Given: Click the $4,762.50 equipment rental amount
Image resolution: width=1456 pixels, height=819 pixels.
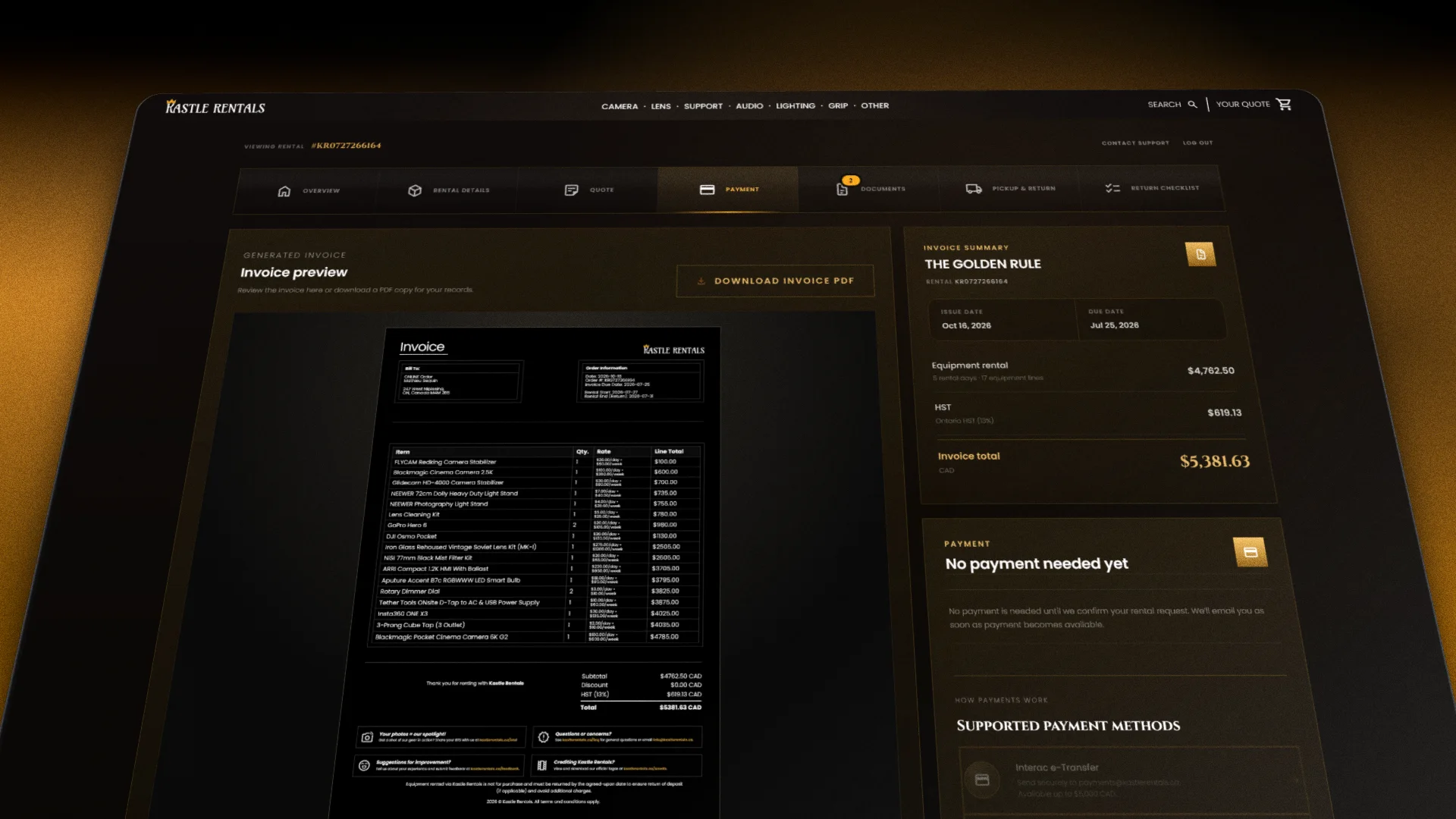Looking at the screenshot, I should [1210, 371].
